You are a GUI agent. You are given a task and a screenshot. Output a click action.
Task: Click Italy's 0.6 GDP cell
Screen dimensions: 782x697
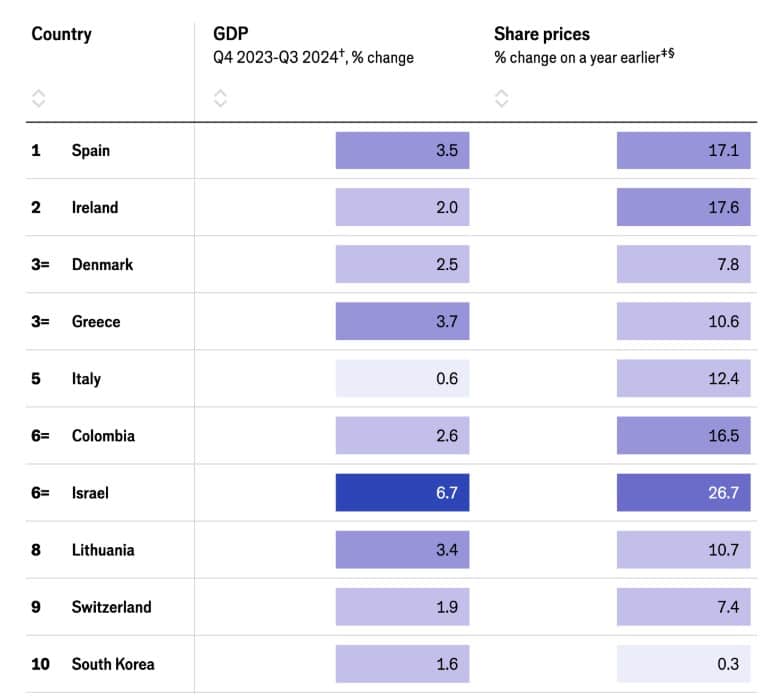pyautogui.click(x=402, y=379)
